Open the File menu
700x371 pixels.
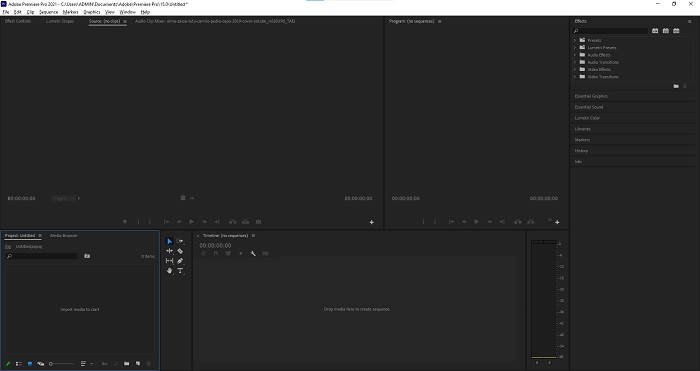[x=6, y=12]
